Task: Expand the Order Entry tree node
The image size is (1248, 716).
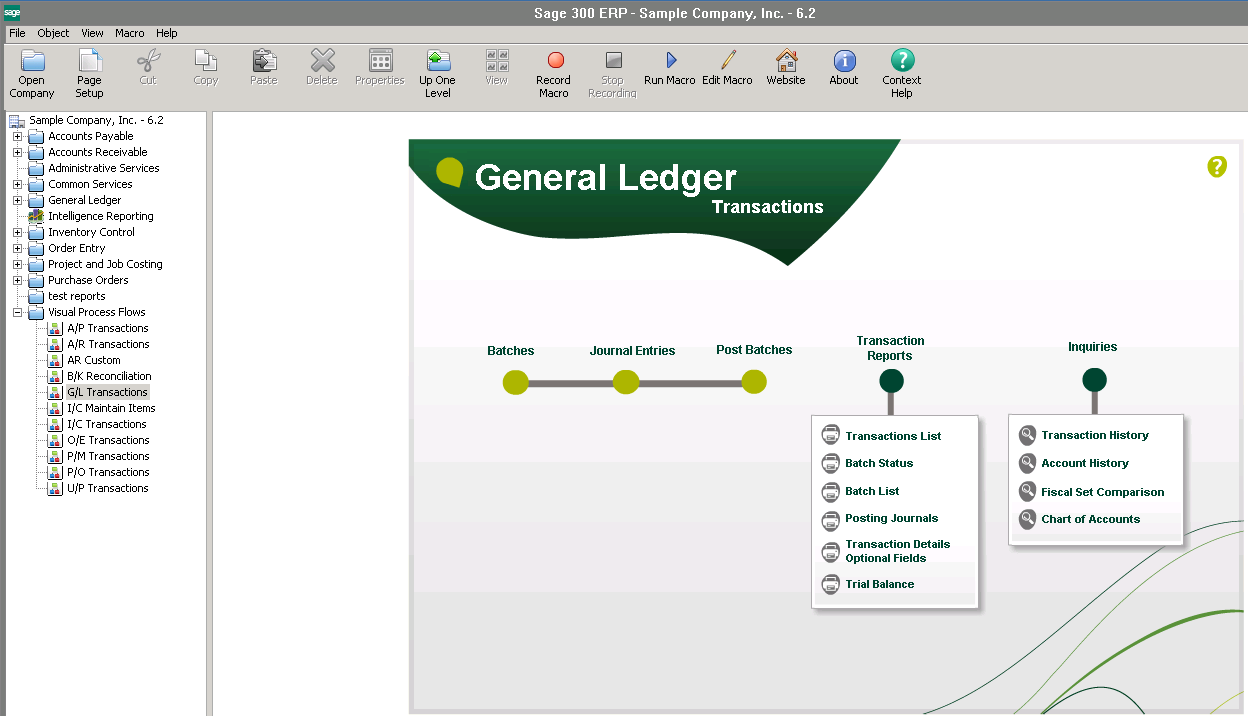Action: [x=17, y=248]
